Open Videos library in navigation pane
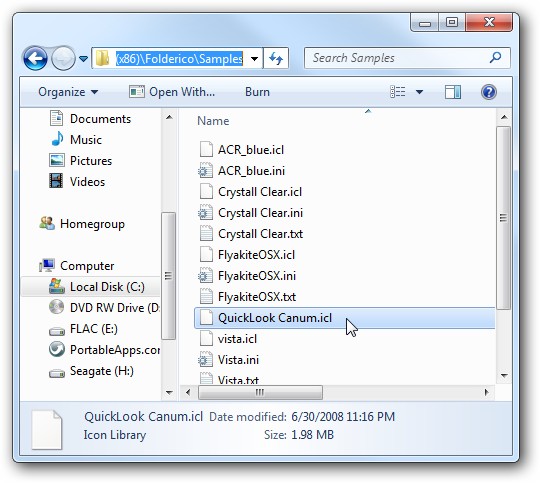Viewport: 540px width, 483px height. coord(77,182)
